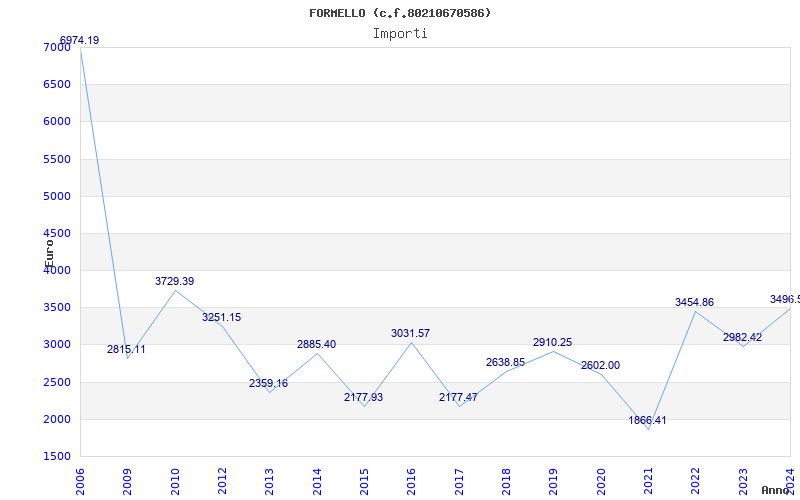
Task: Click the 3500 y-axis tick label
Action: (x=57, y=308)
